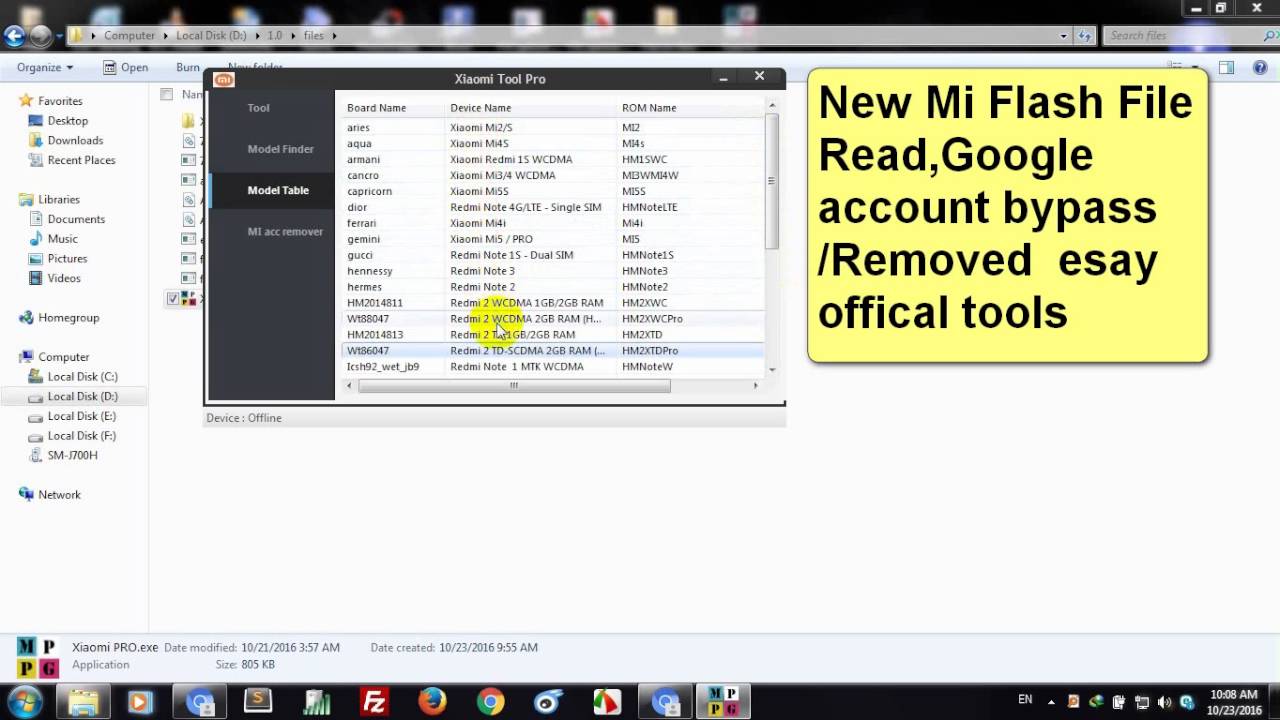This screenshot has height=720, width=1280.
Task: Select Local Disk (C:) in navigation pane
Action: click(x=82, y=377)
